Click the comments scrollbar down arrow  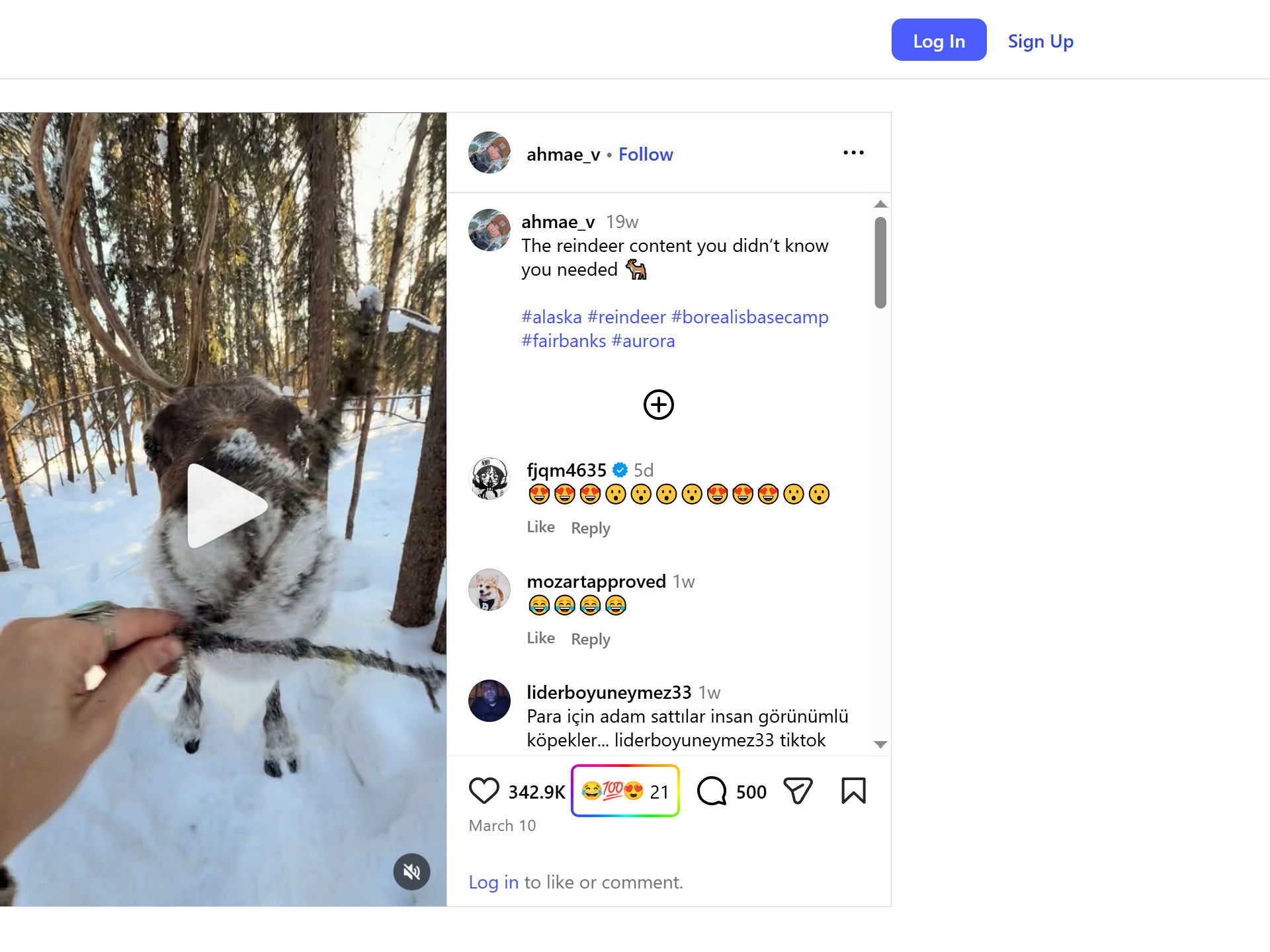pos(880,744)
